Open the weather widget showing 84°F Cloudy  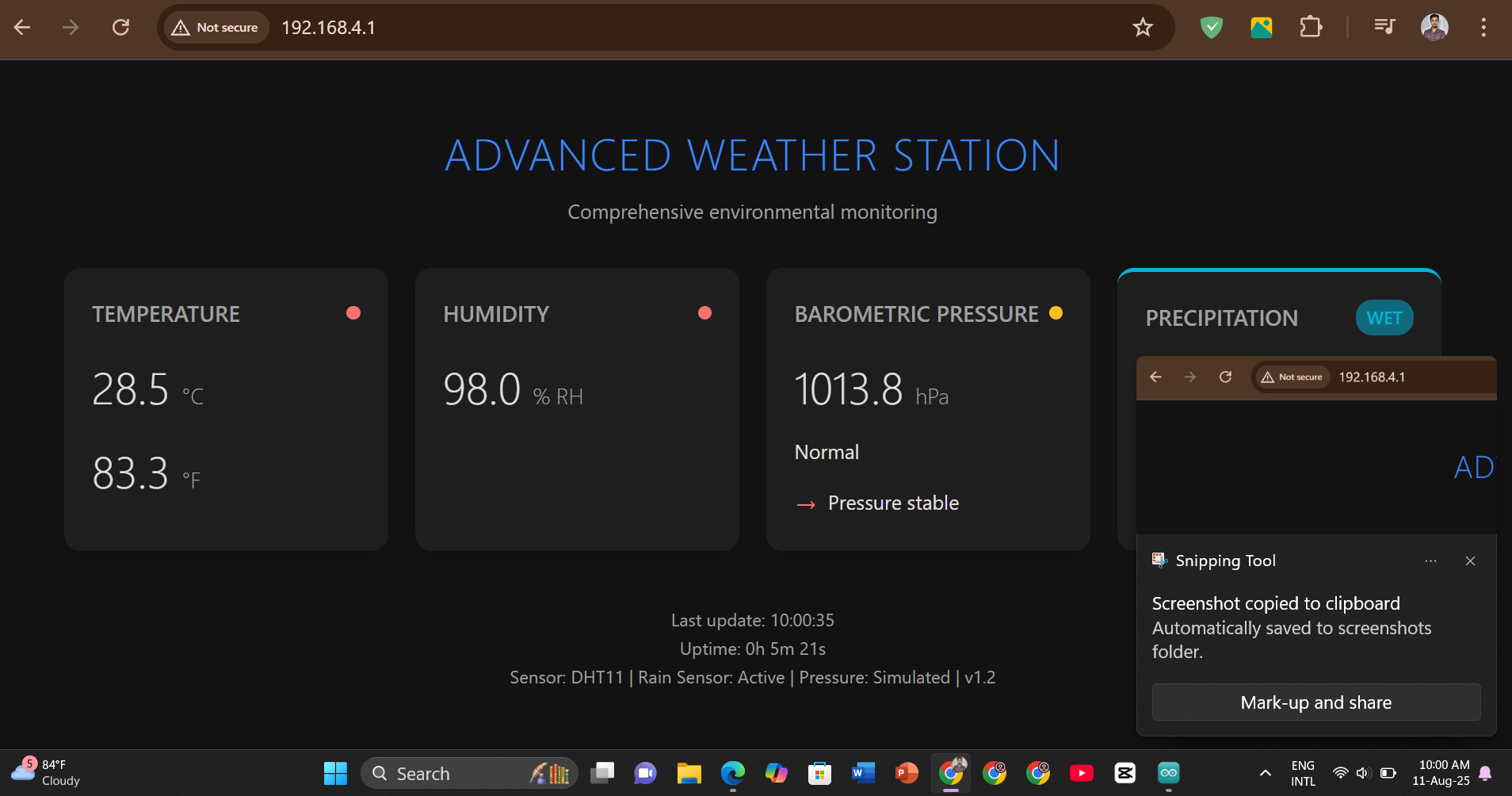(45, 772)
